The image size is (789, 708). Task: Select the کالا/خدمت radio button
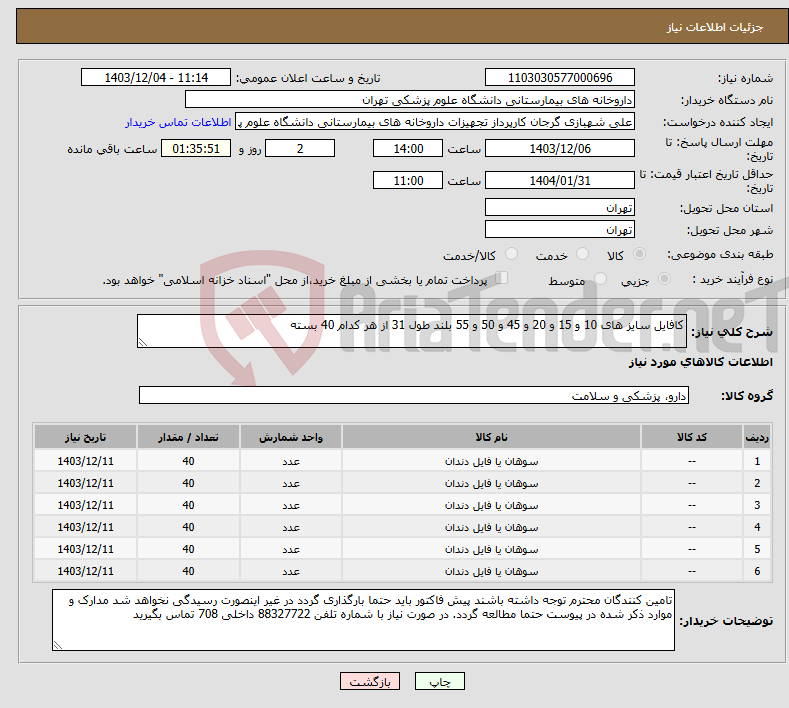511,254
